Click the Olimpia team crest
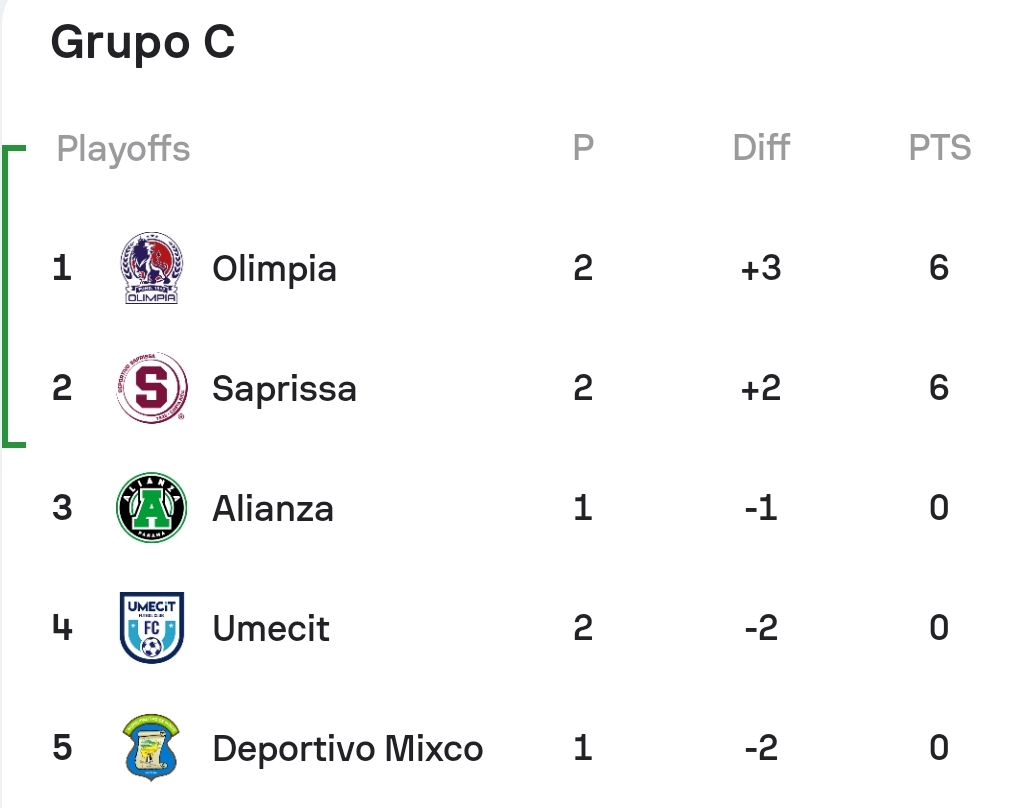1017x808 pixels. [151, 268]
